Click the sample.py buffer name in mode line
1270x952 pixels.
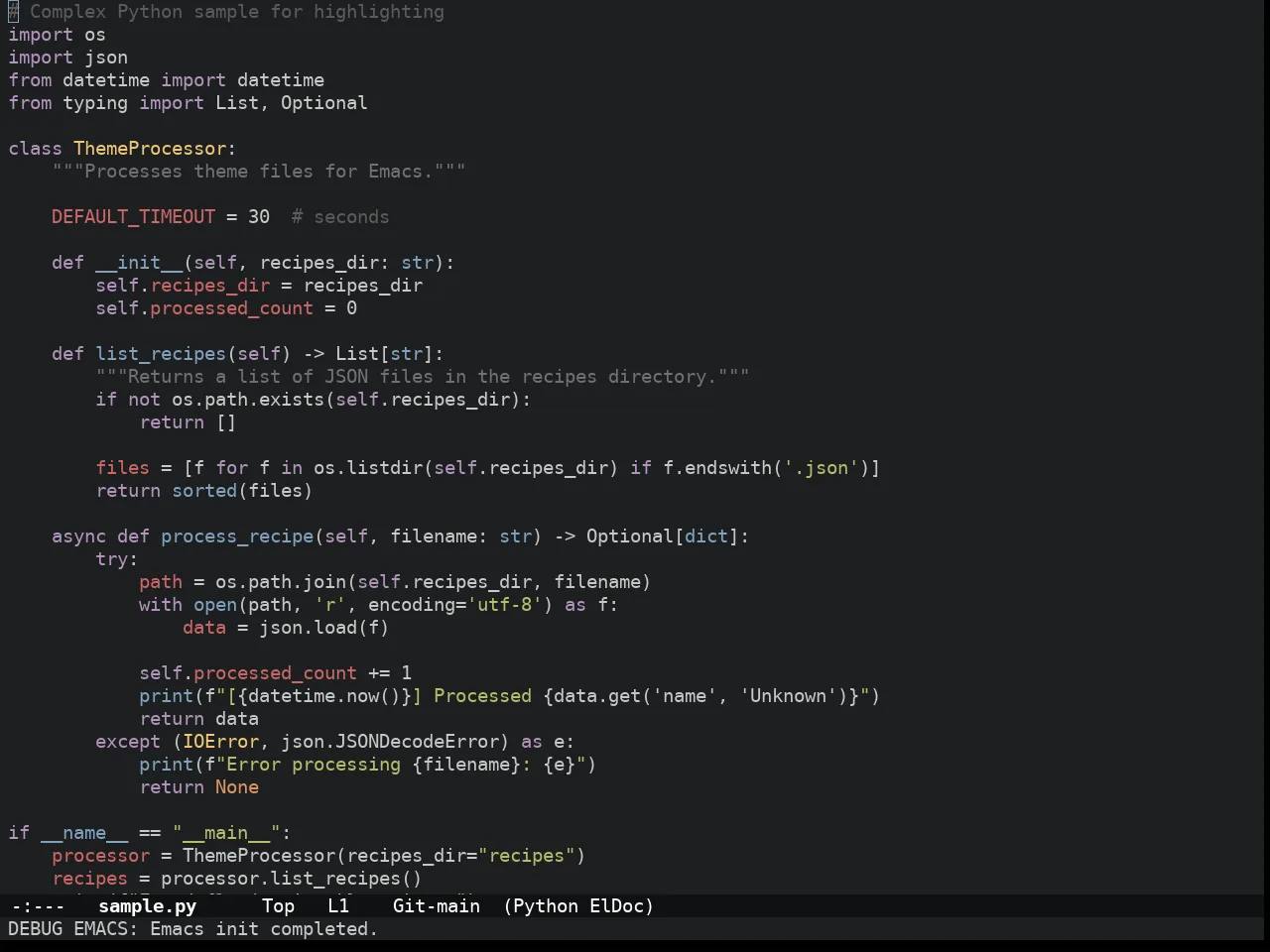pyautogui.click(x=147, y=906)
